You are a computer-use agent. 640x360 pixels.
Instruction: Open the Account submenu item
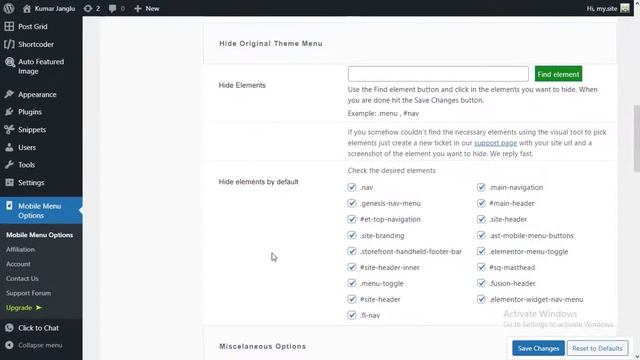18,264
